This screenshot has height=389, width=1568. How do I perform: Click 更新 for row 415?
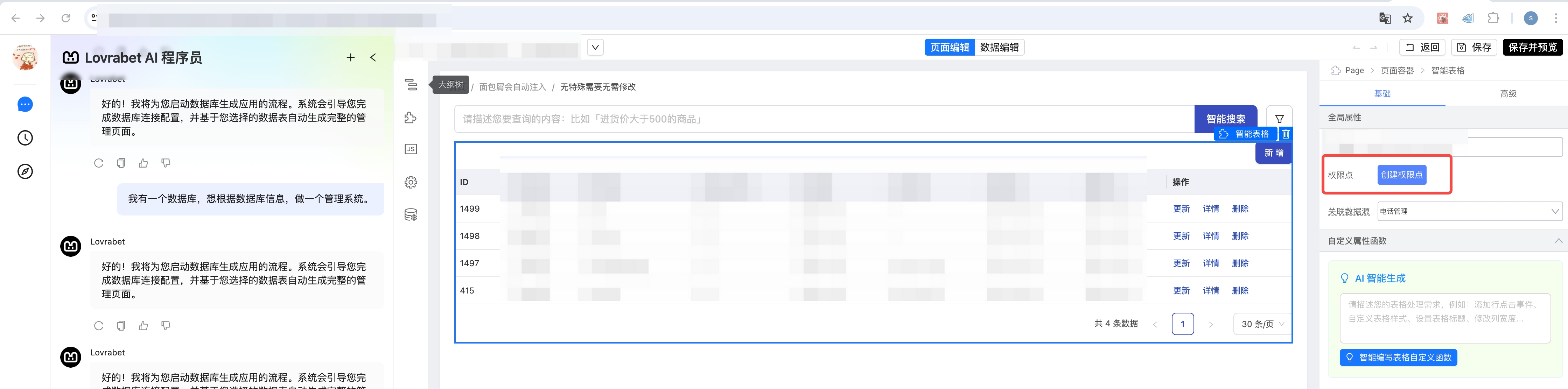coord(1181,291)
